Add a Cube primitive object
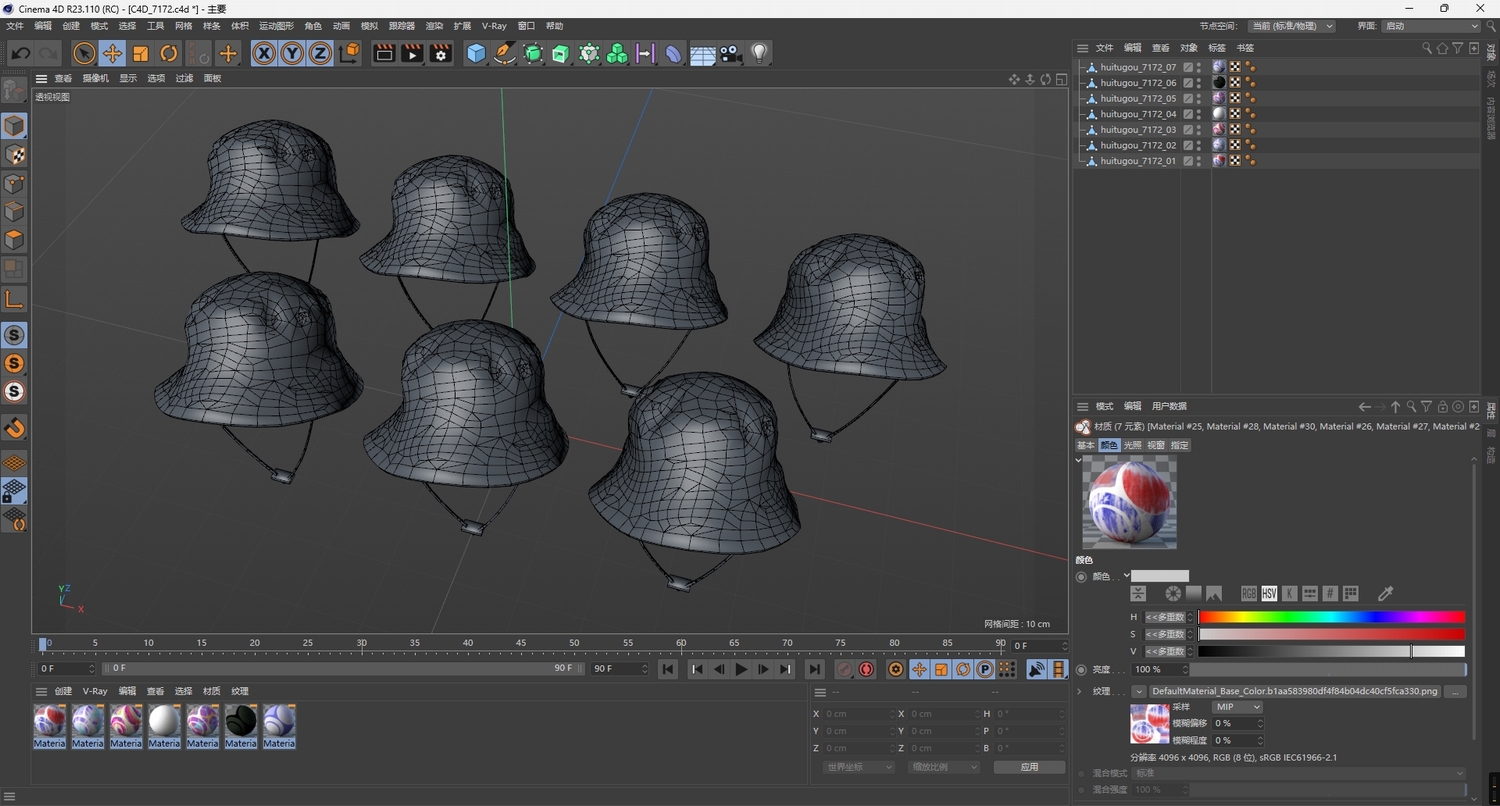This screenshot has height=806, width=1500. coord(476,54)
